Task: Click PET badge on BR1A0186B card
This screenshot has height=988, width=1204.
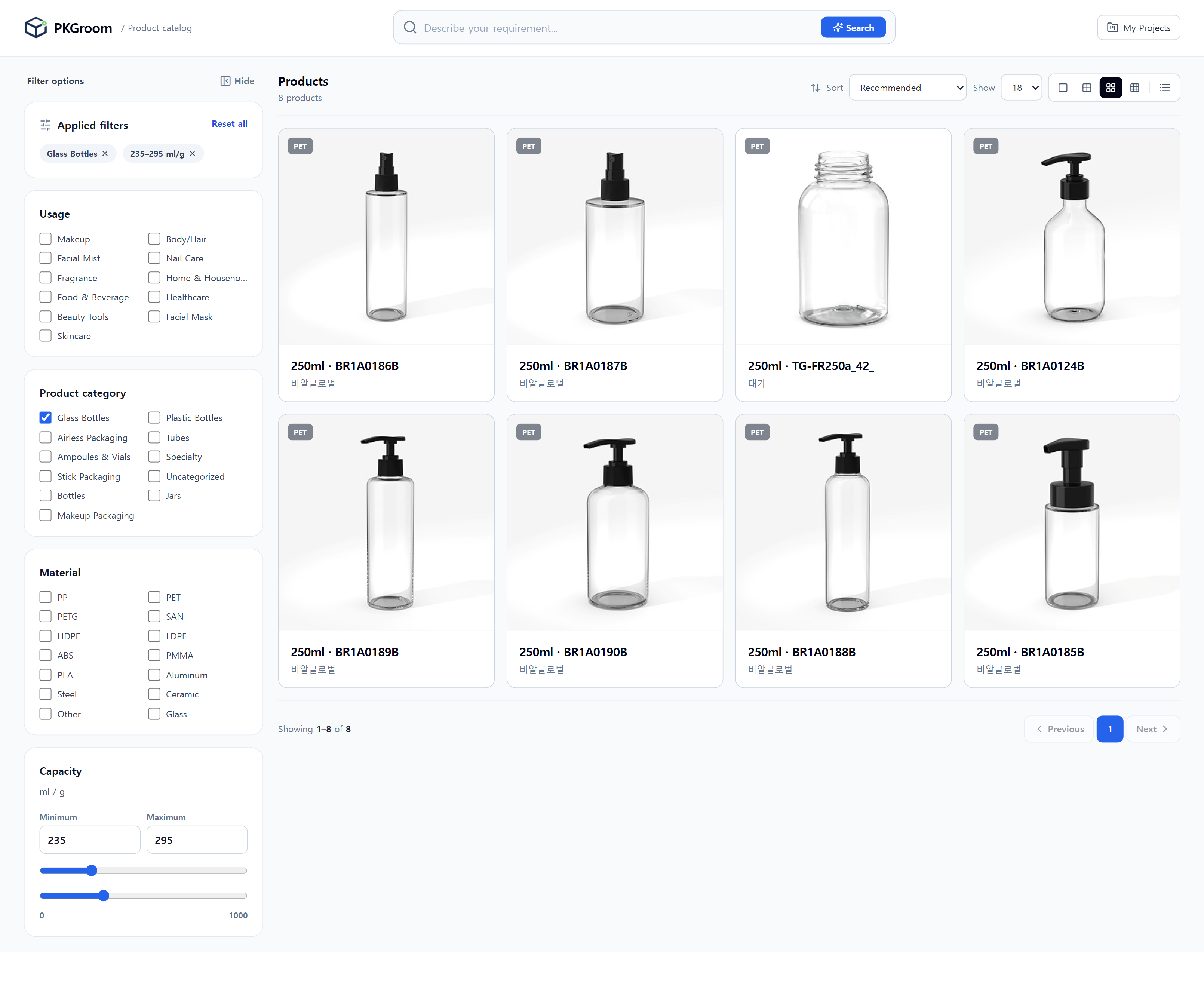Action: (300, 146)
